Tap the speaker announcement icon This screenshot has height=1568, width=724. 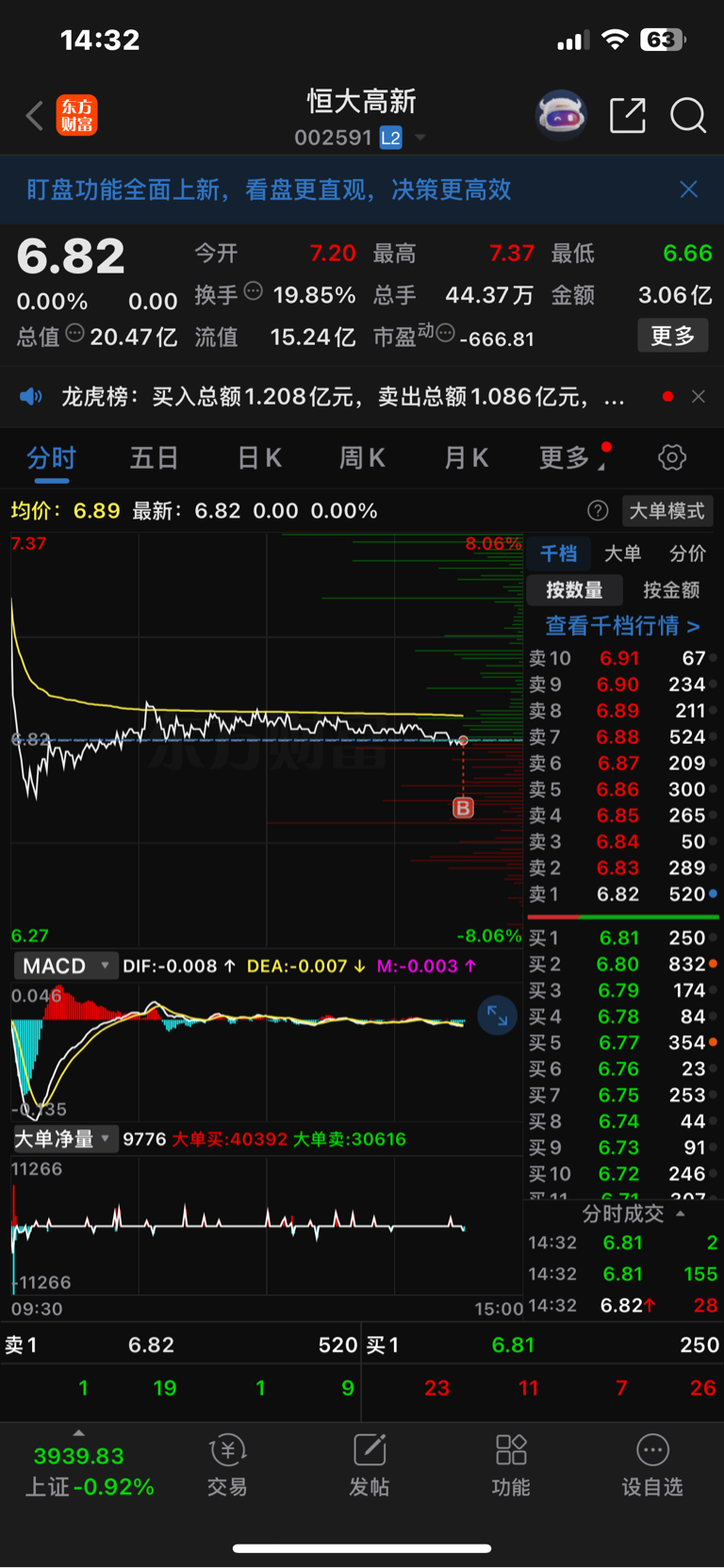point(31,396)
